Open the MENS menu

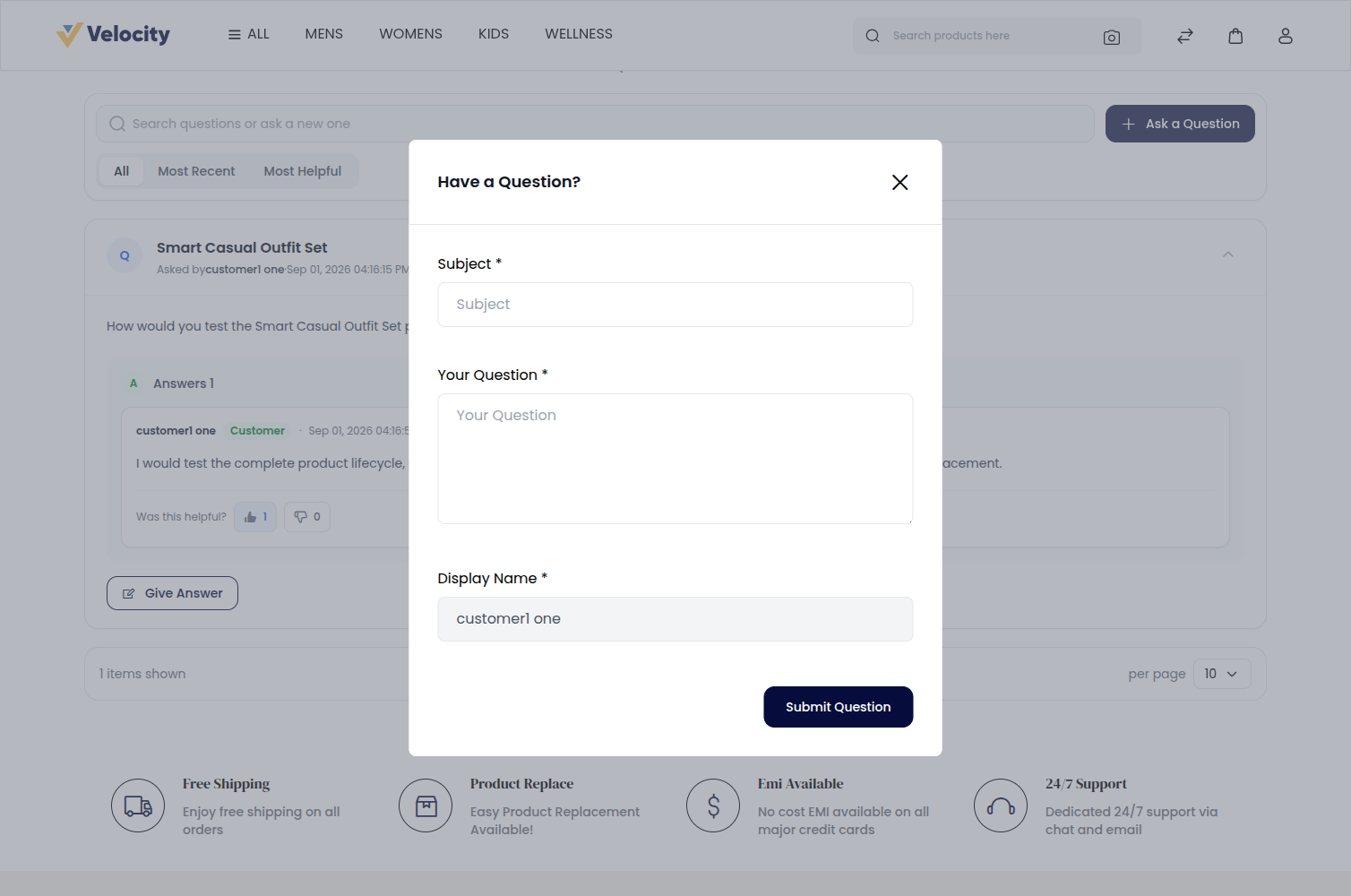(324, 34)
